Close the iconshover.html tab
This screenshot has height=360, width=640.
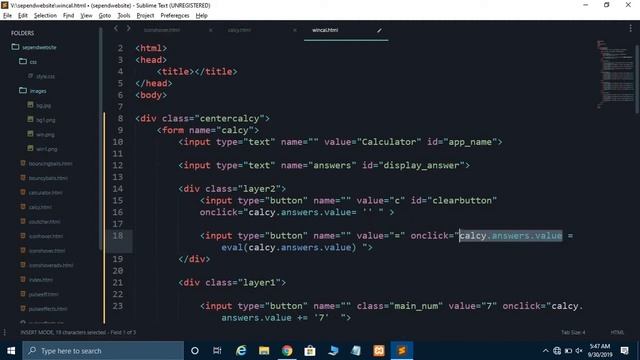[x=210, y=30]
